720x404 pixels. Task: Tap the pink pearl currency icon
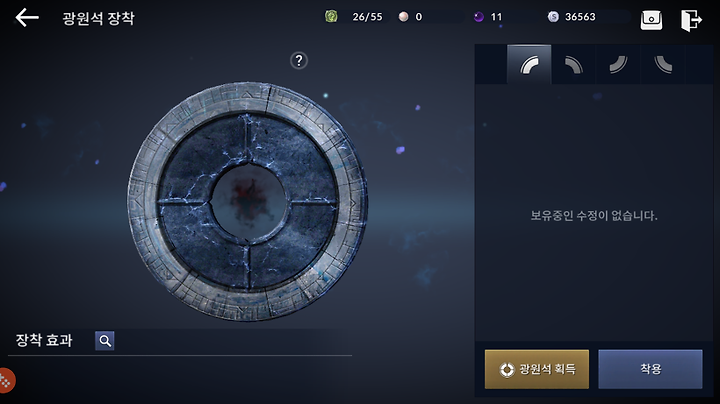(403, 17)
